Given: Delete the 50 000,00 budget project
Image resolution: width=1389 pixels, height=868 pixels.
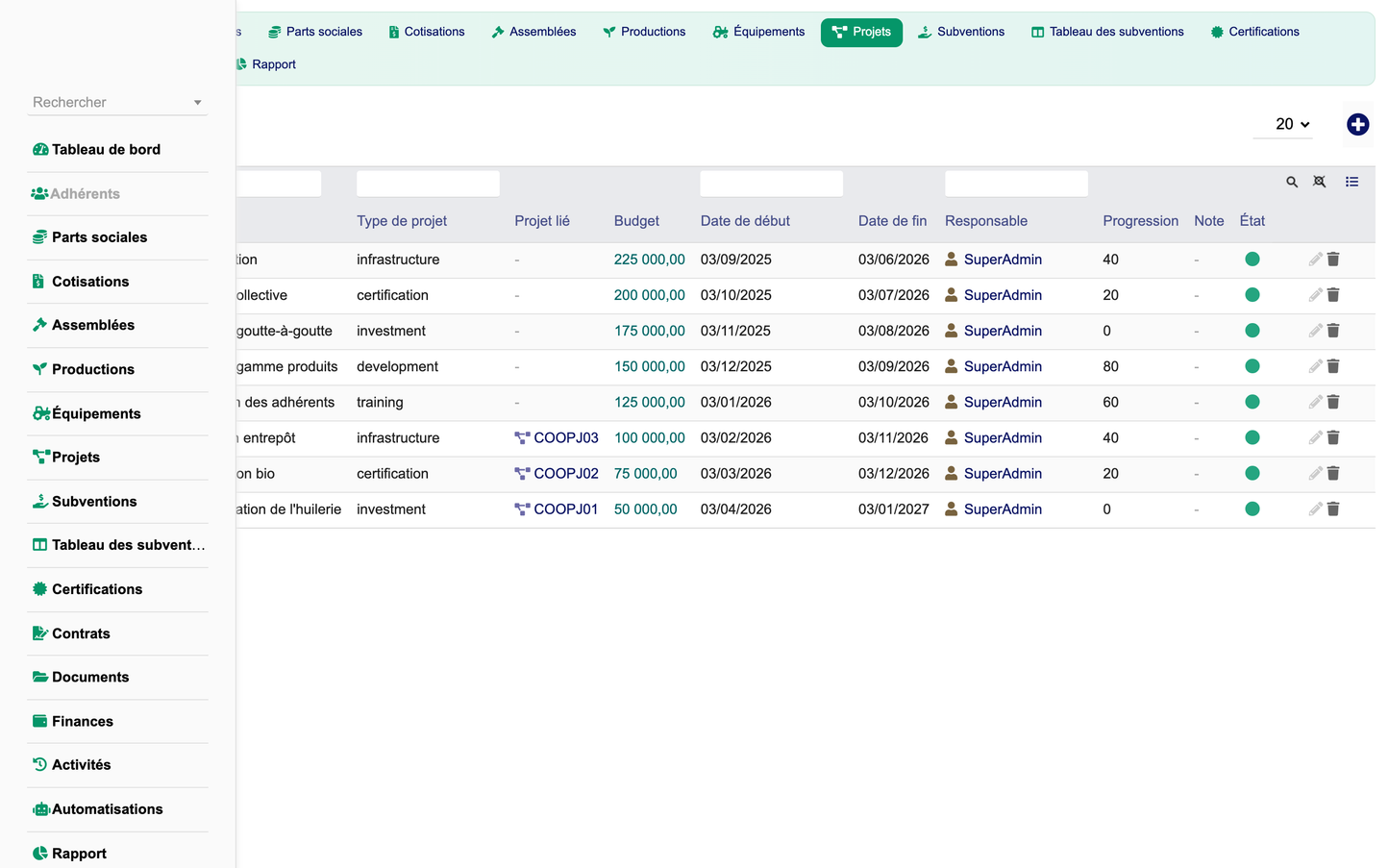Looking at the screenshot, I should (1333, 509).
